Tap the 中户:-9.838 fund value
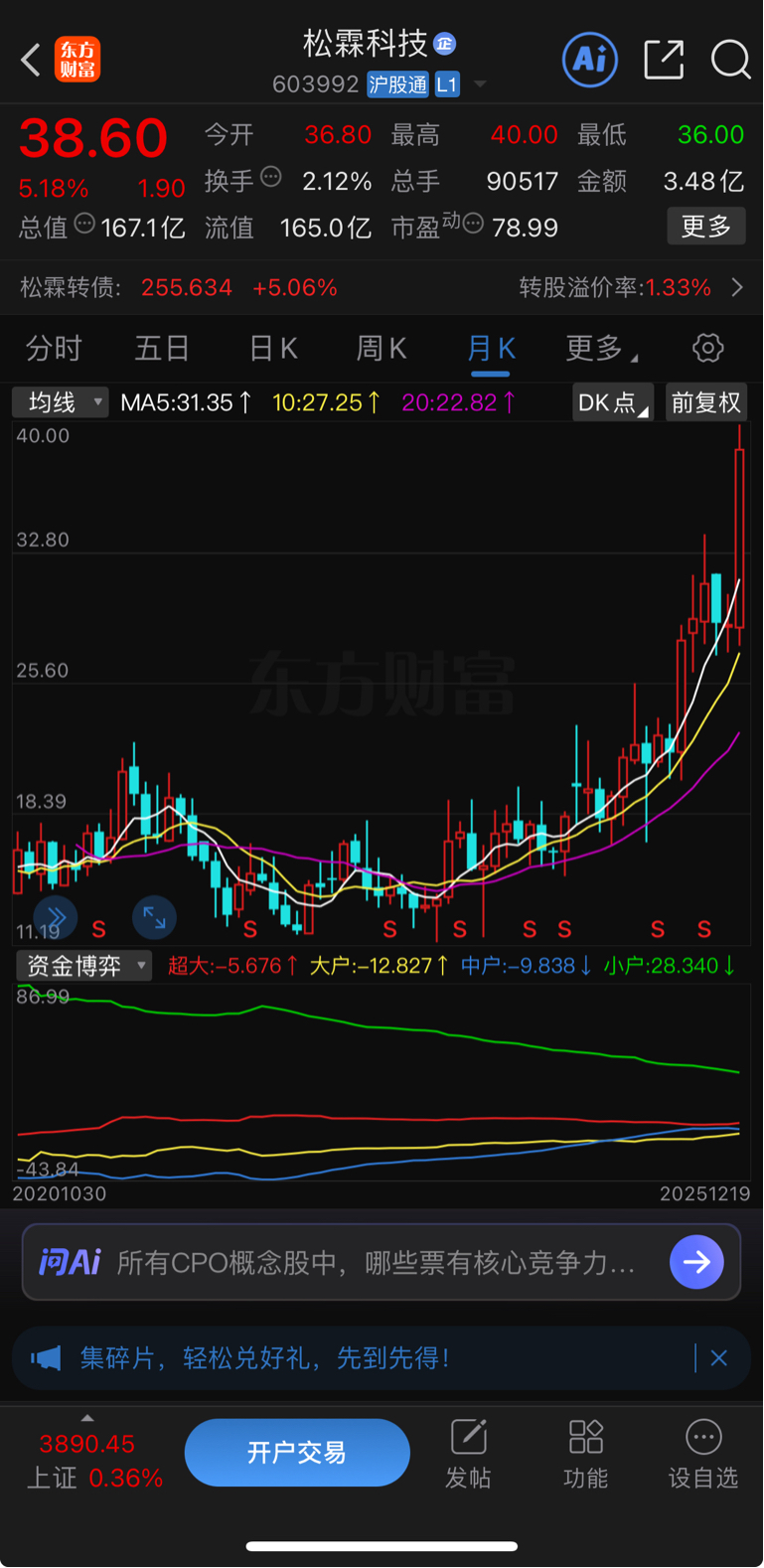This screenshot has width=764, height=1568. pyautogui.click(x=527, y=966)
